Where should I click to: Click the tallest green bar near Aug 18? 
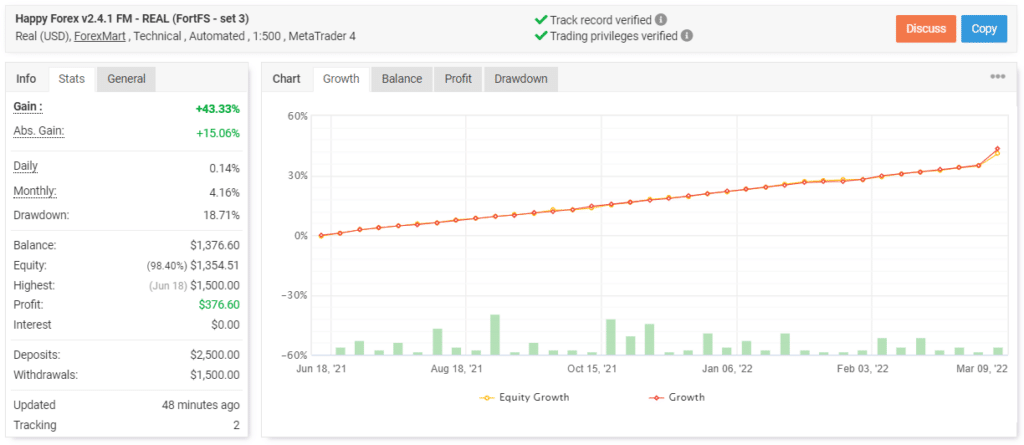pos(495,334)
